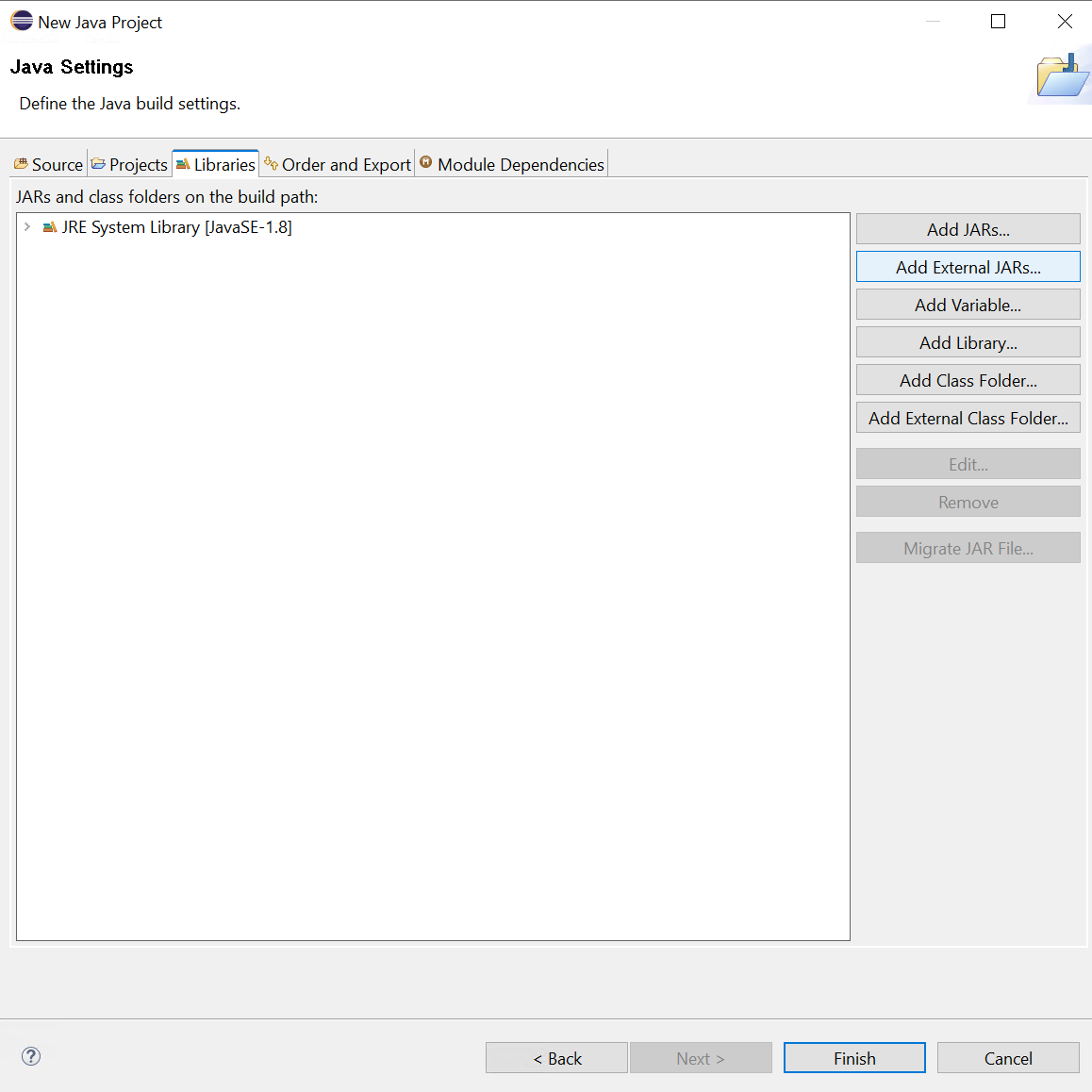Click the Eclipse icon in title bar
The height and width of the screenshot is (1092, 1092).
click(x=22, y=21)
